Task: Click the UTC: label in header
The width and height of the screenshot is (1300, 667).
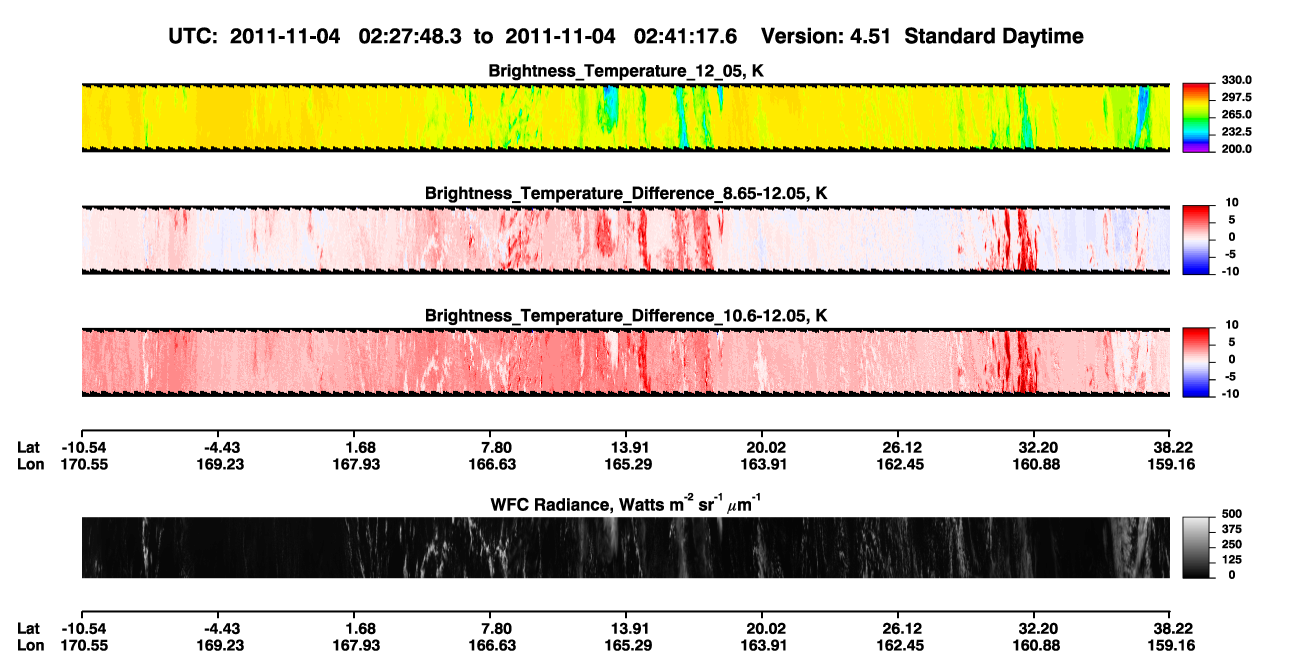Action: click(195, 37)
